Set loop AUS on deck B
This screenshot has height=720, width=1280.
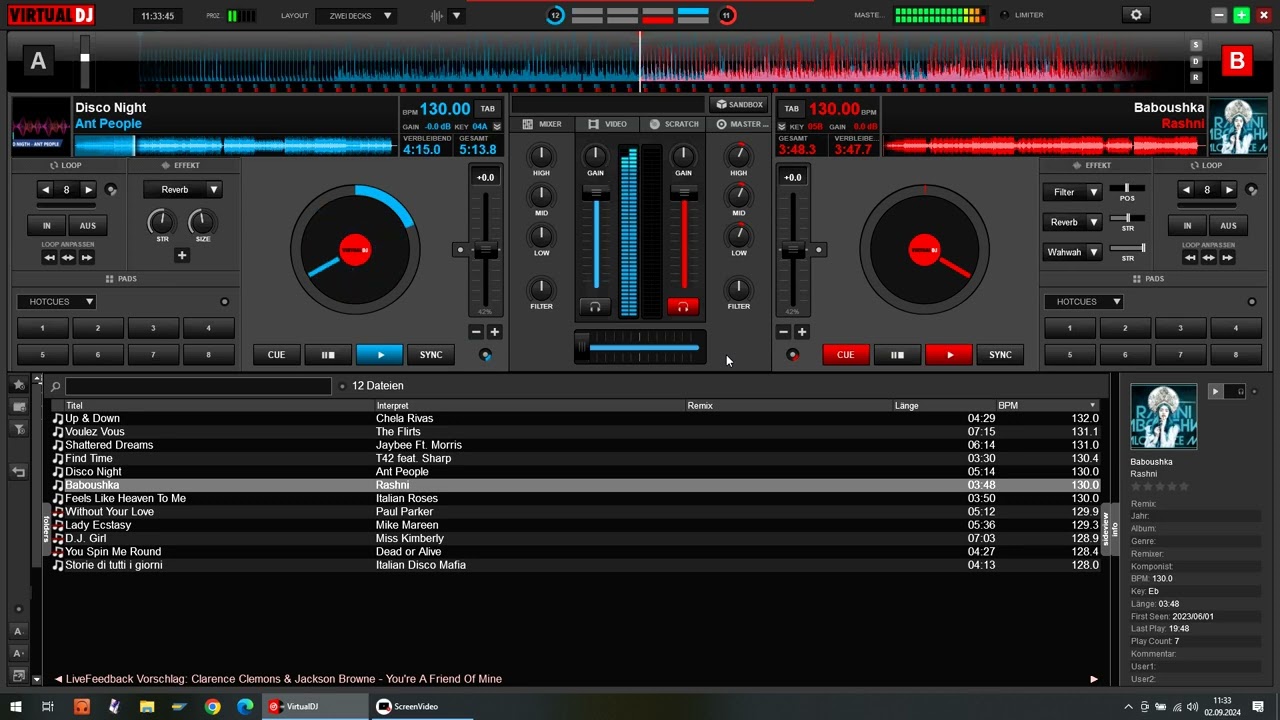pos(1228,226)
